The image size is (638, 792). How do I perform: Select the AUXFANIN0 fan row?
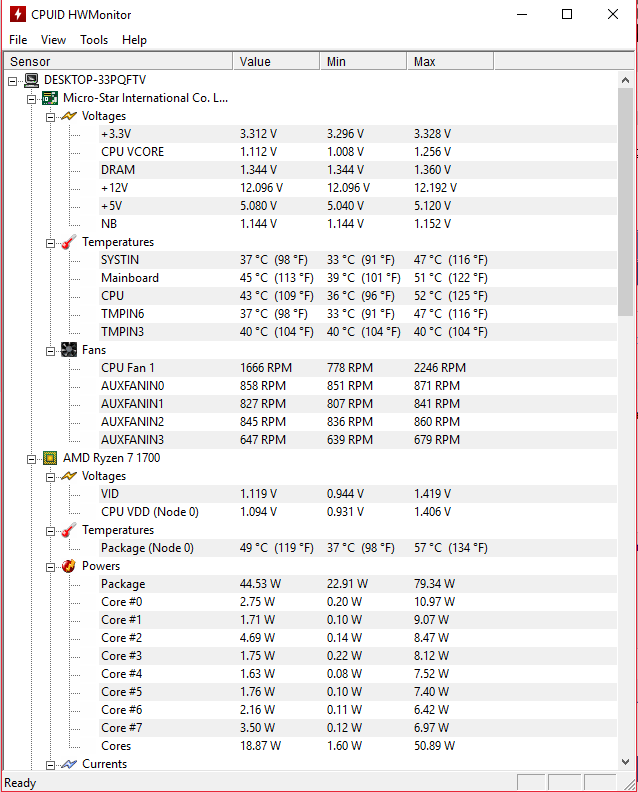coord(358,386)
